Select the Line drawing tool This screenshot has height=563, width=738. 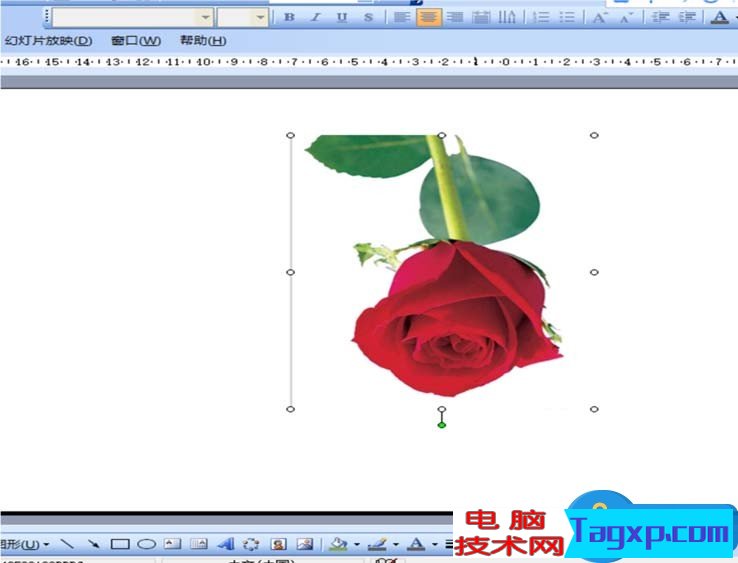coord(67,545)
